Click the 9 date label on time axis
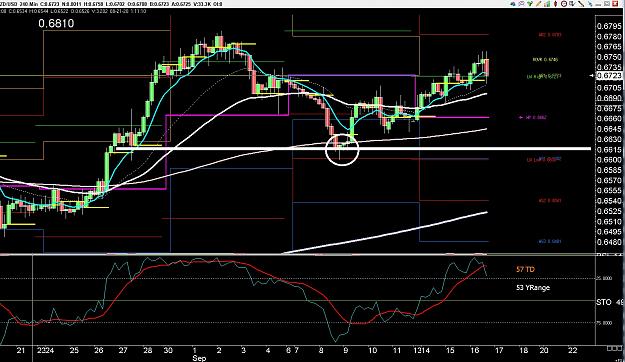Viewport: 625px width, 362px height. (346, 350)
